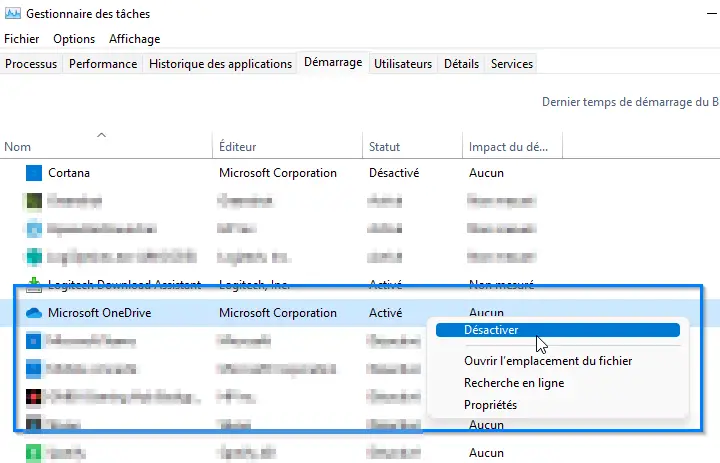720x463 pixels.
Task: Select the Cortana row name
Action: [x=69, y=173]
